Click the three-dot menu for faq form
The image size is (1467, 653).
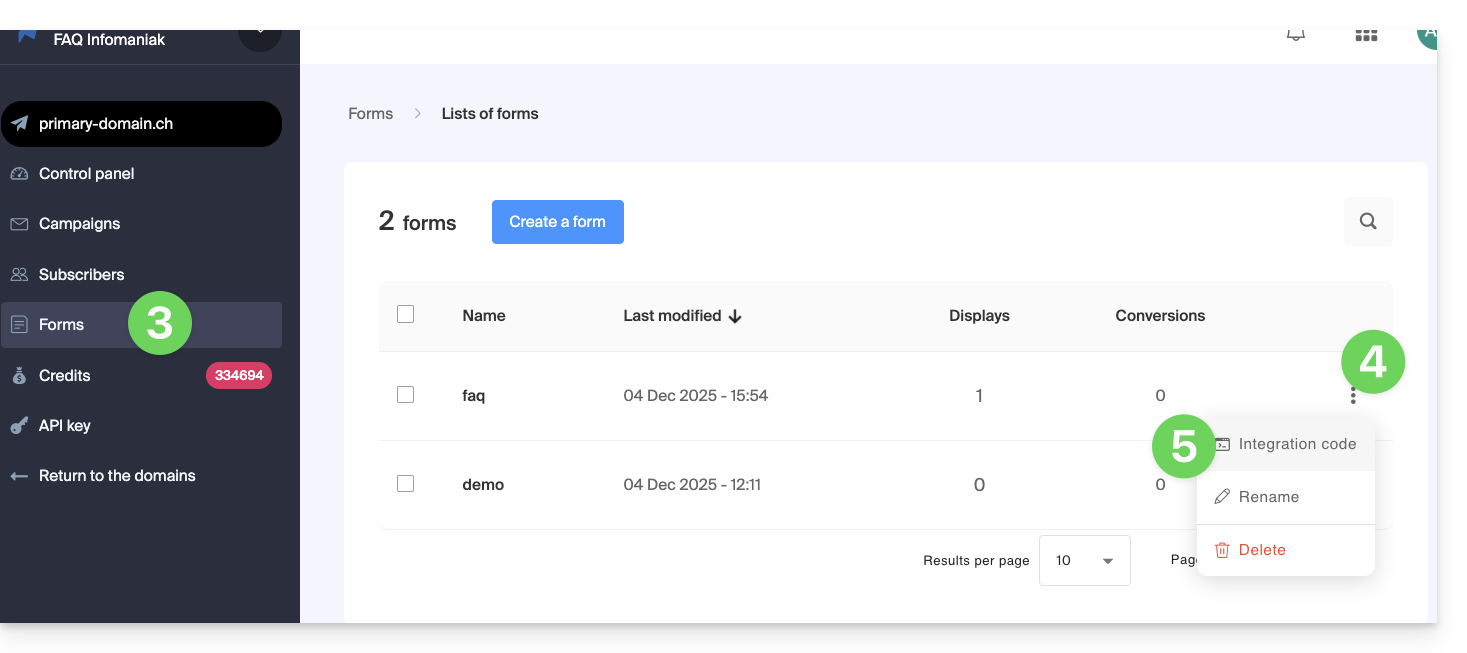1352,396
